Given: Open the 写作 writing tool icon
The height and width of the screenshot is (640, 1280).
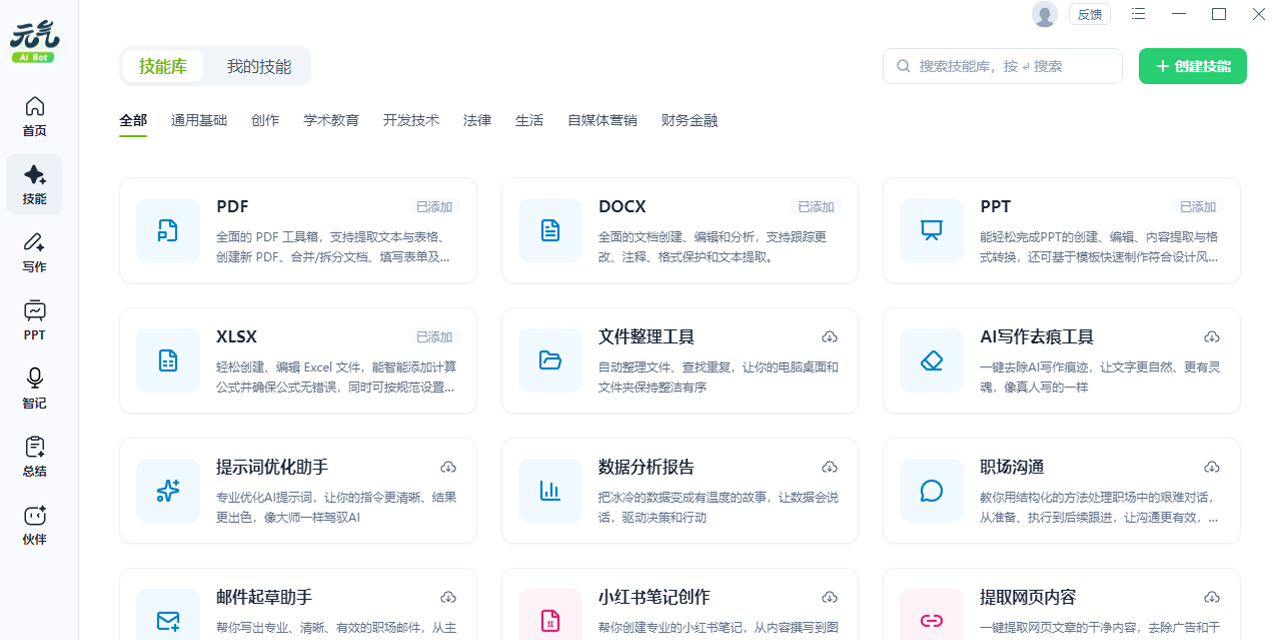Looking at the screenshot, I should (34, 248).
